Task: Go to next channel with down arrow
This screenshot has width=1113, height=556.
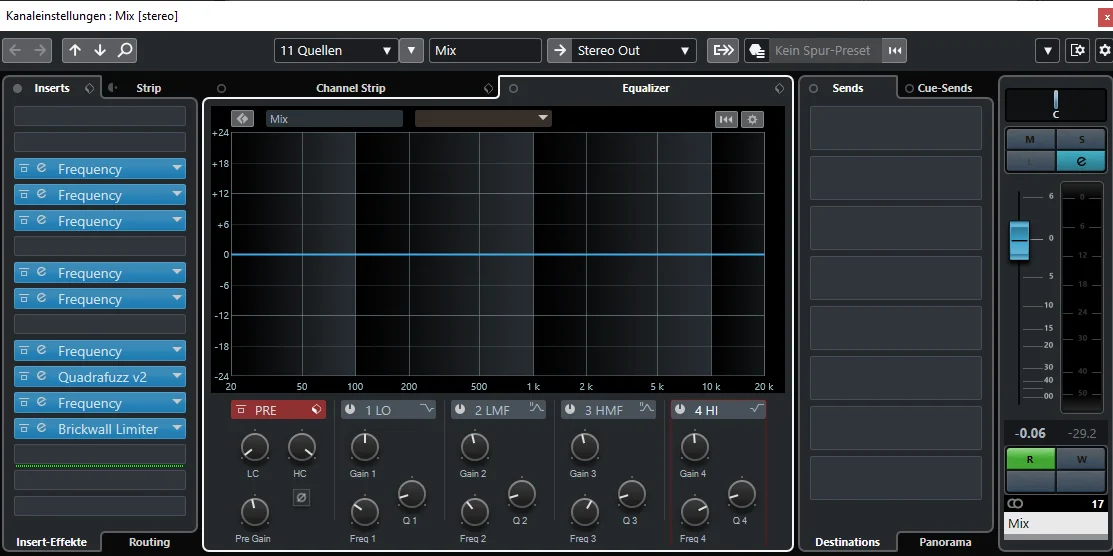Action: (x=100, y=50)
